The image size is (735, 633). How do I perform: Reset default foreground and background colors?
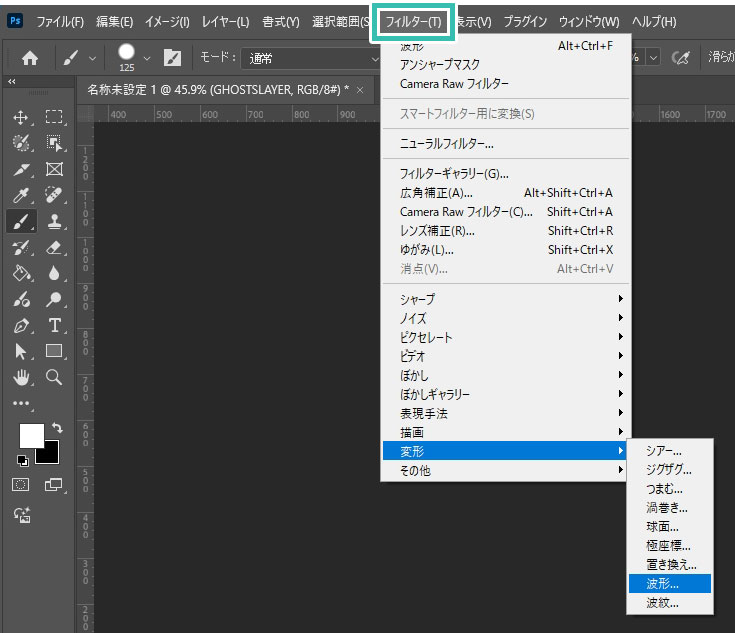(x=22, y=460)
